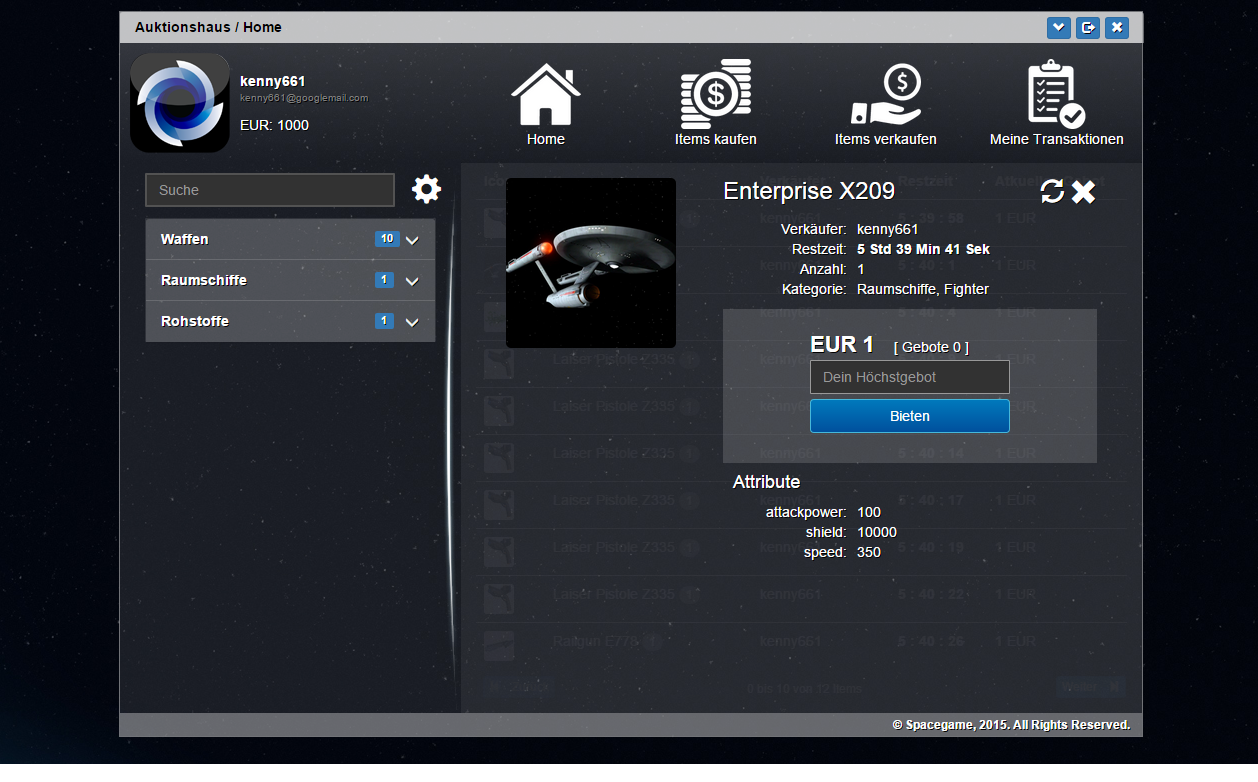
Task: Click the Spacegame copyright footer text
Action: (x=1011, y=725)
